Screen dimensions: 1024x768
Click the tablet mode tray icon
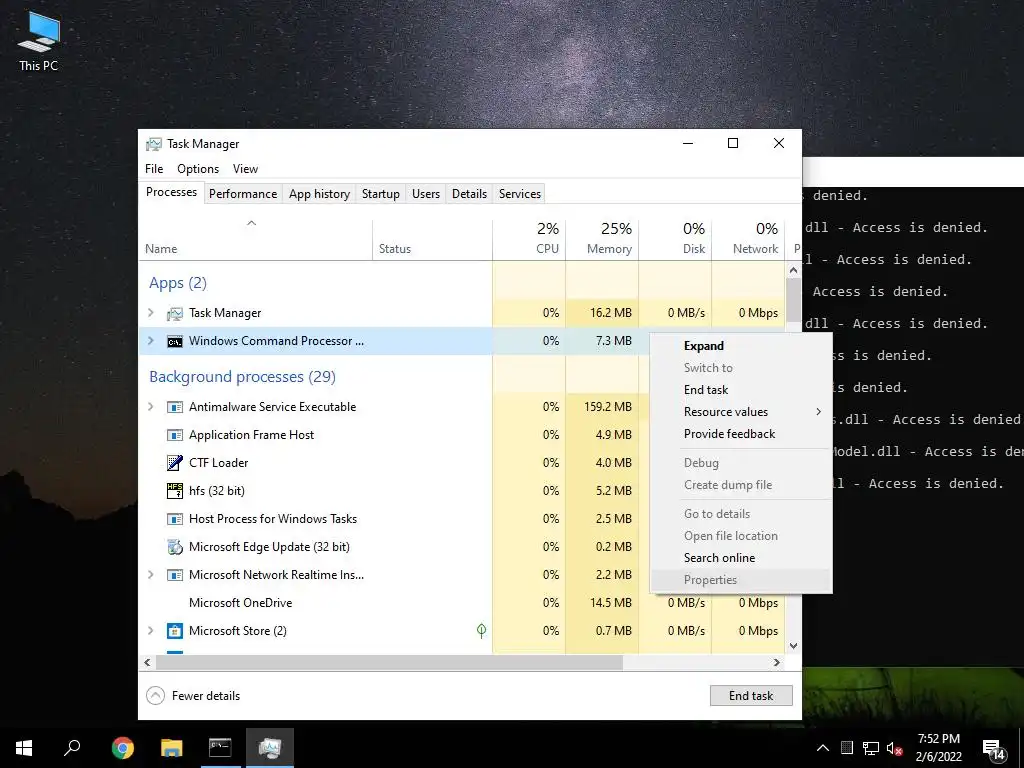tap(847, 748)
